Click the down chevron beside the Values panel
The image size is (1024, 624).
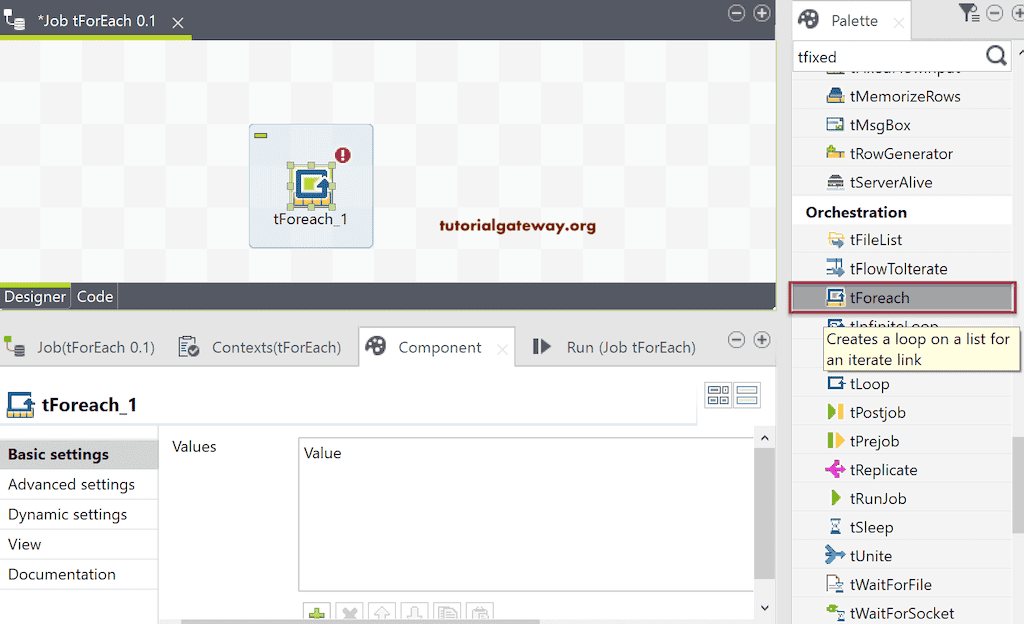click(764, 607)
